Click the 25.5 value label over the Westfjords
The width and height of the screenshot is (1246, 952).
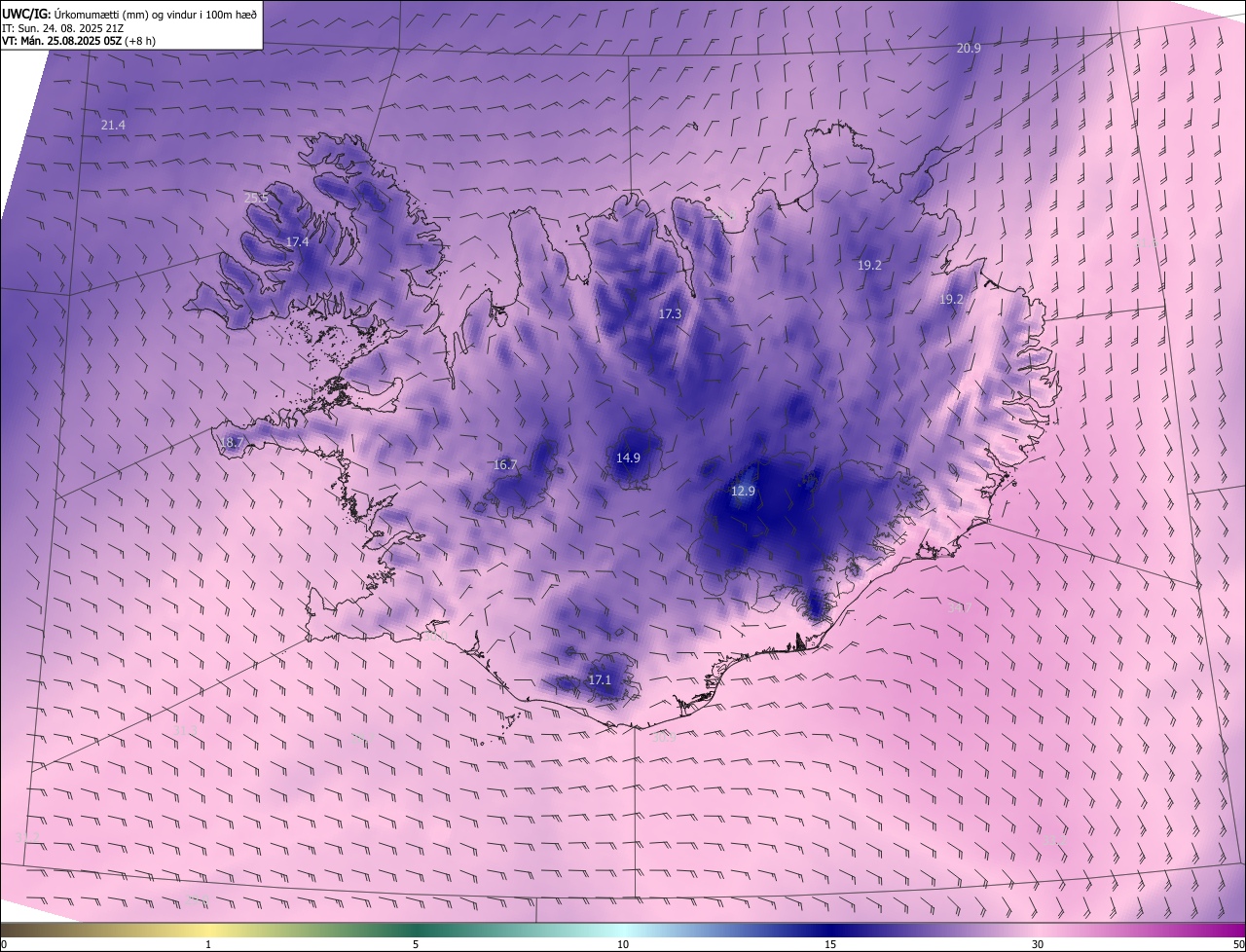click(x=256, y=198)
